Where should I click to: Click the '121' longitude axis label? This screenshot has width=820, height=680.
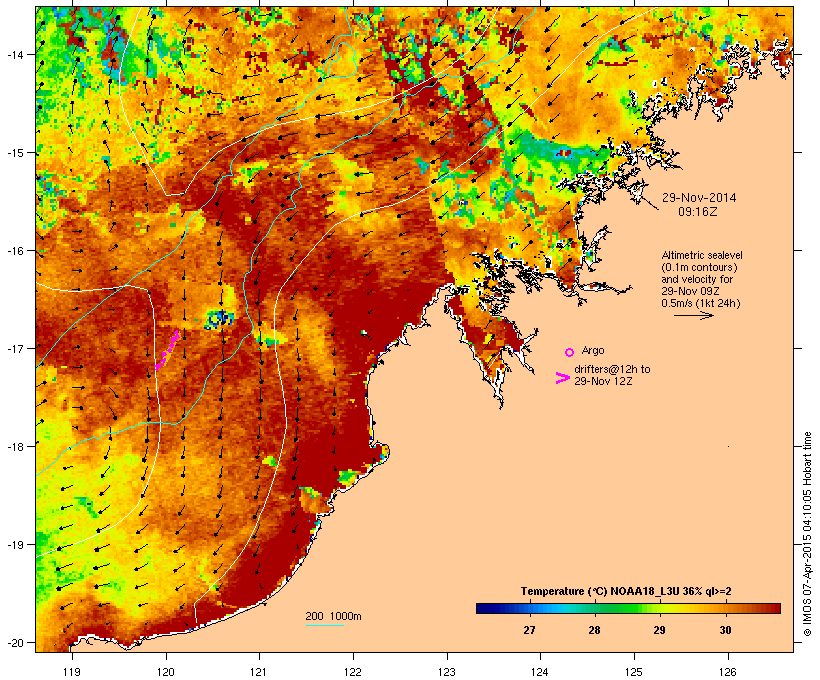pos(259,672)
